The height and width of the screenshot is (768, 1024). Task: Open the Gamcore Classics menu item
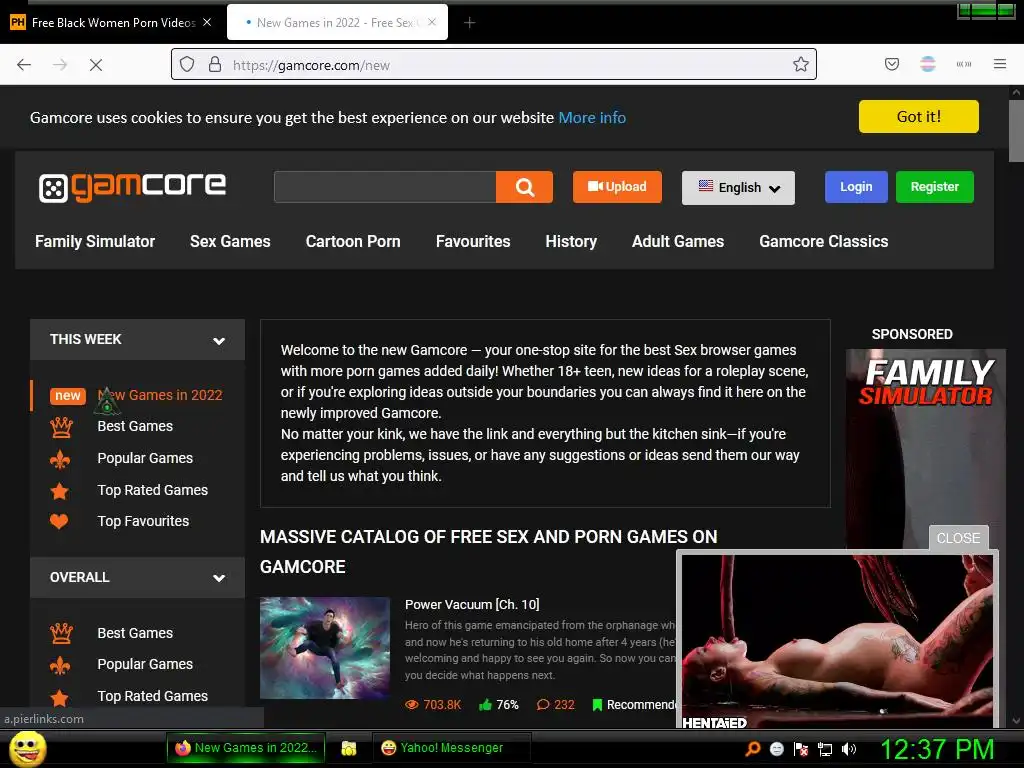pos(824,242)
